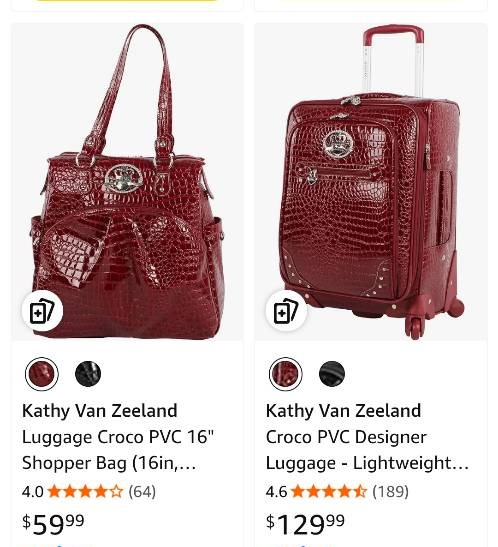Viewport: 498px width, 547px height.
Task: Tap the Kathy Van Zeeland brand name above the designer luggage title
Action: 344,411
